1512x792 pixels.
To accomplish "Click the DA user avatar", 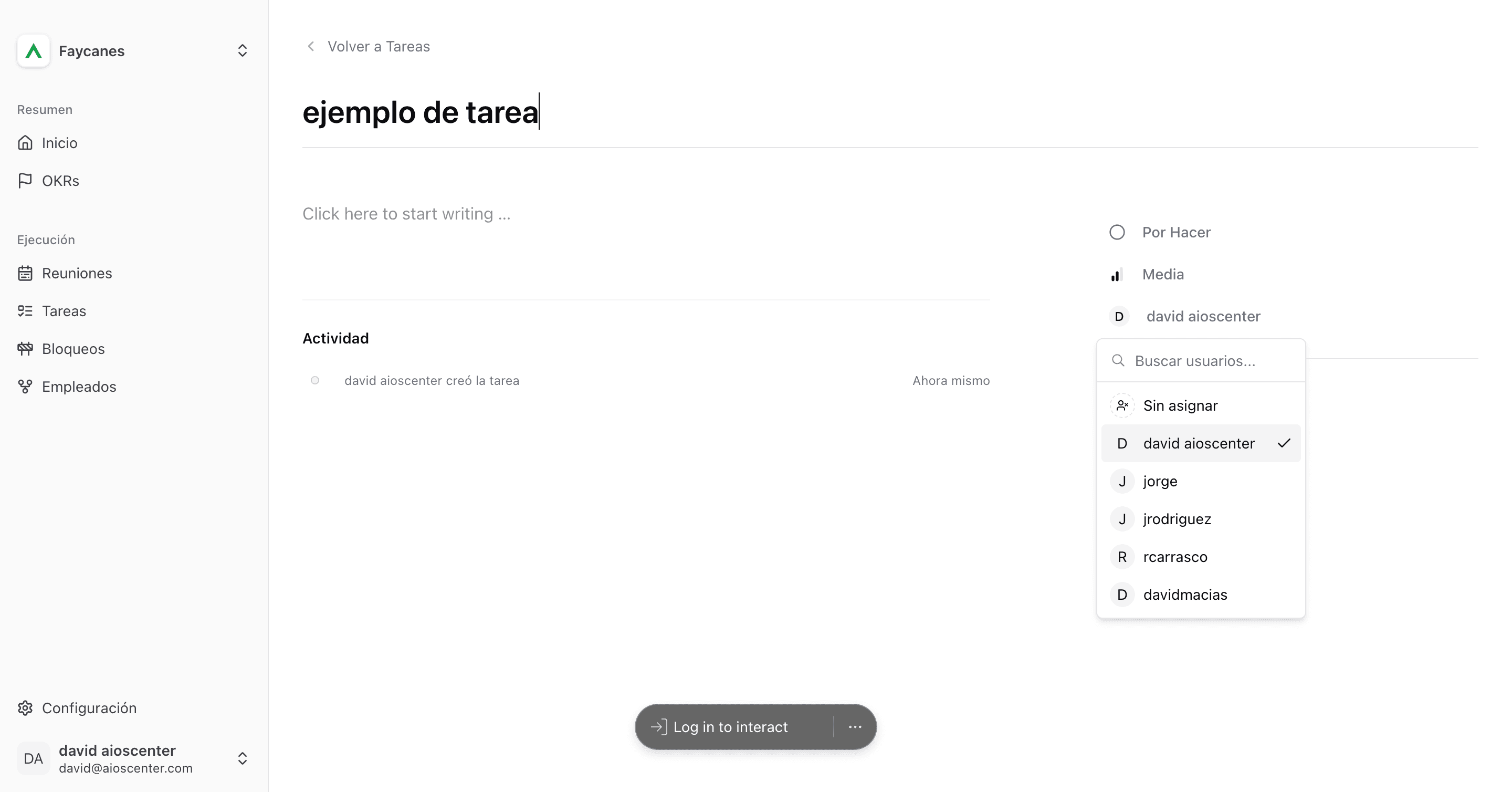I will [x=34, y=758].
